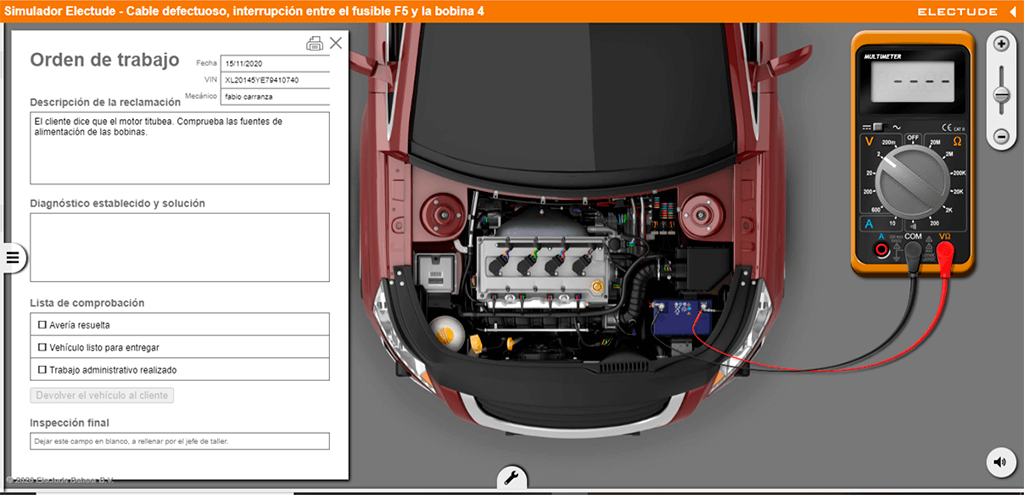The width and height of the screenshot is (1024, 495).
Task: Click the multimeter black COM probe socket
Action: click(x=912, y=249)
